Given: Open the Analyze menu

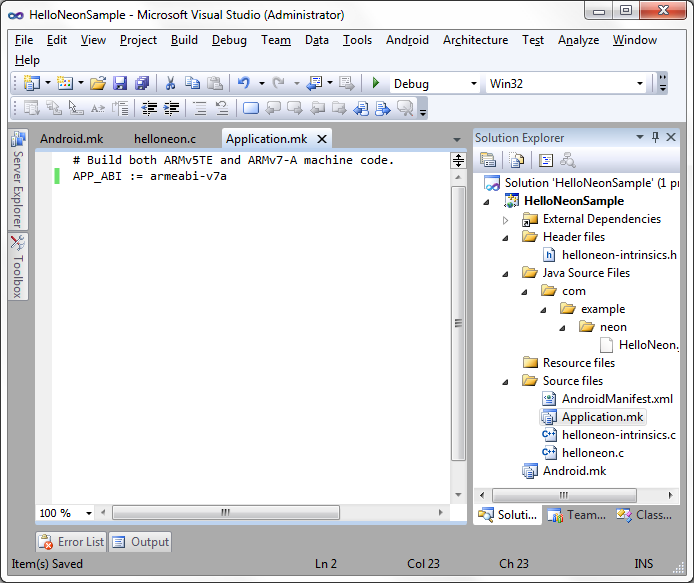Looking at the screenshot, I should 578,40.
